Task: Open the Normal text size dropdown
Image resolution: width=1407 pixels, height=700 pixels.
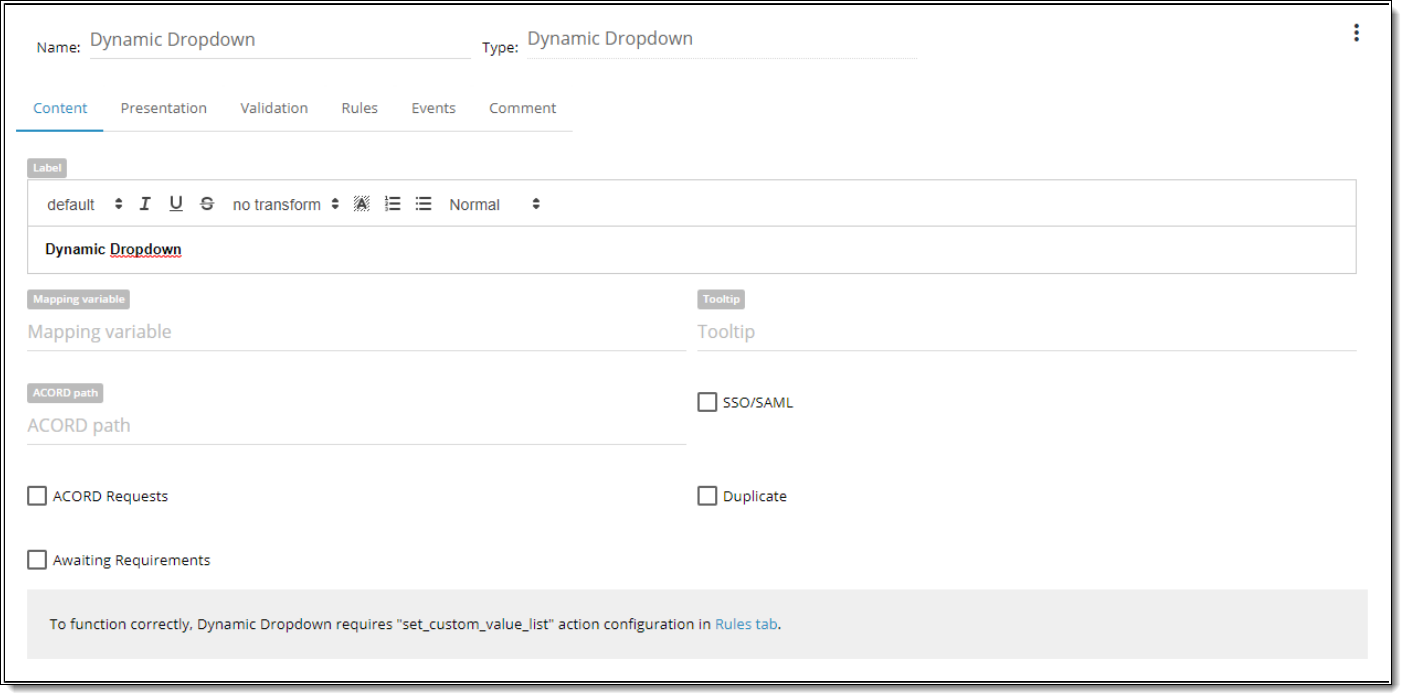Action: pyautogui.click(x=494, y=204)
